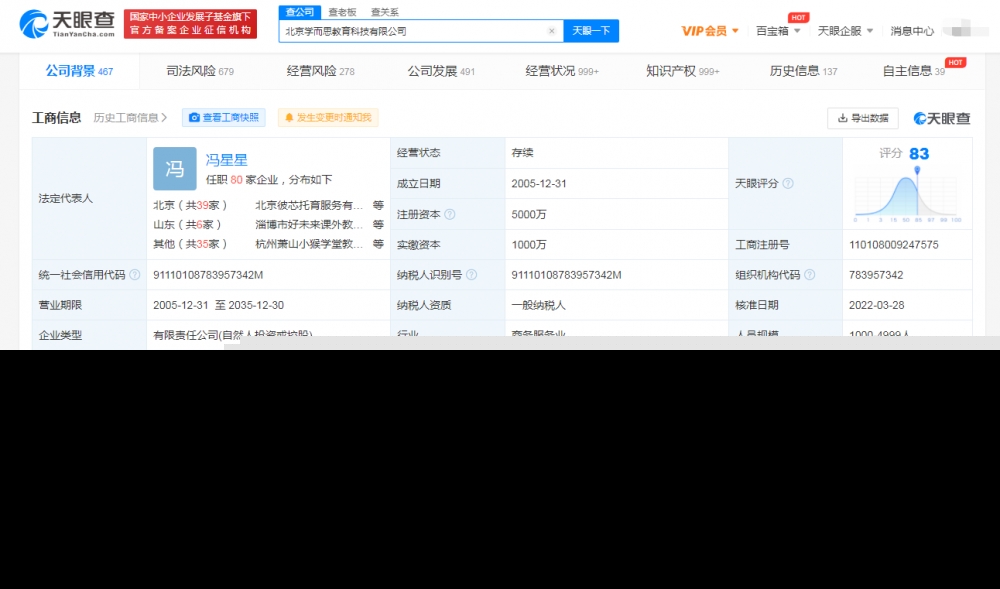Select organization code 783957342

876,275
